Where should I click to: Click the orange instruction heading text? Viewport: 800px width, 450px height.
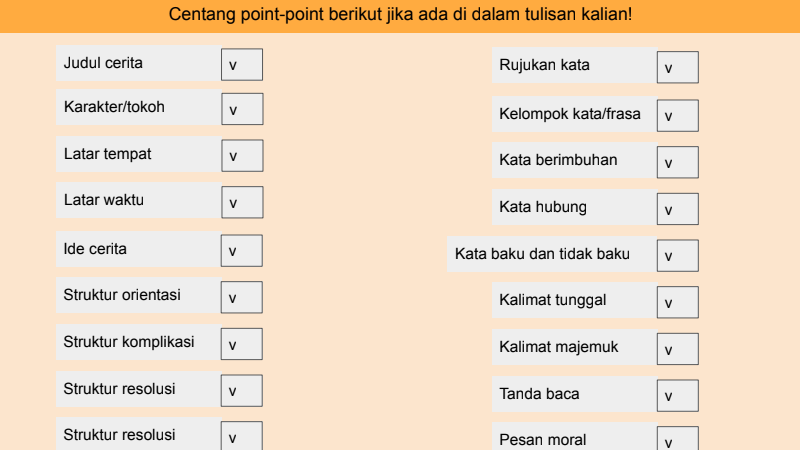click(400, 15)
